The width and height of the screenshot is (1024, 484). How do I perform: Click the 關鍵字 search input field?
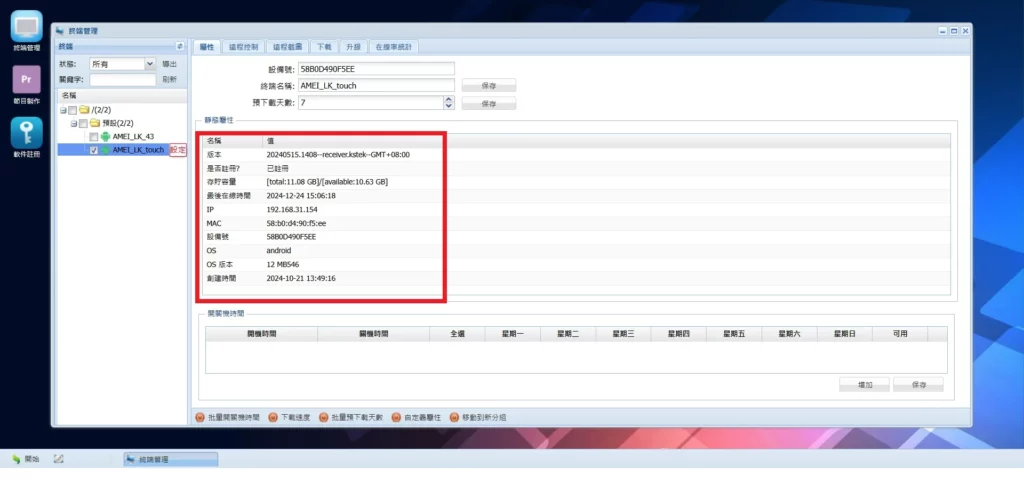(122, 79)
